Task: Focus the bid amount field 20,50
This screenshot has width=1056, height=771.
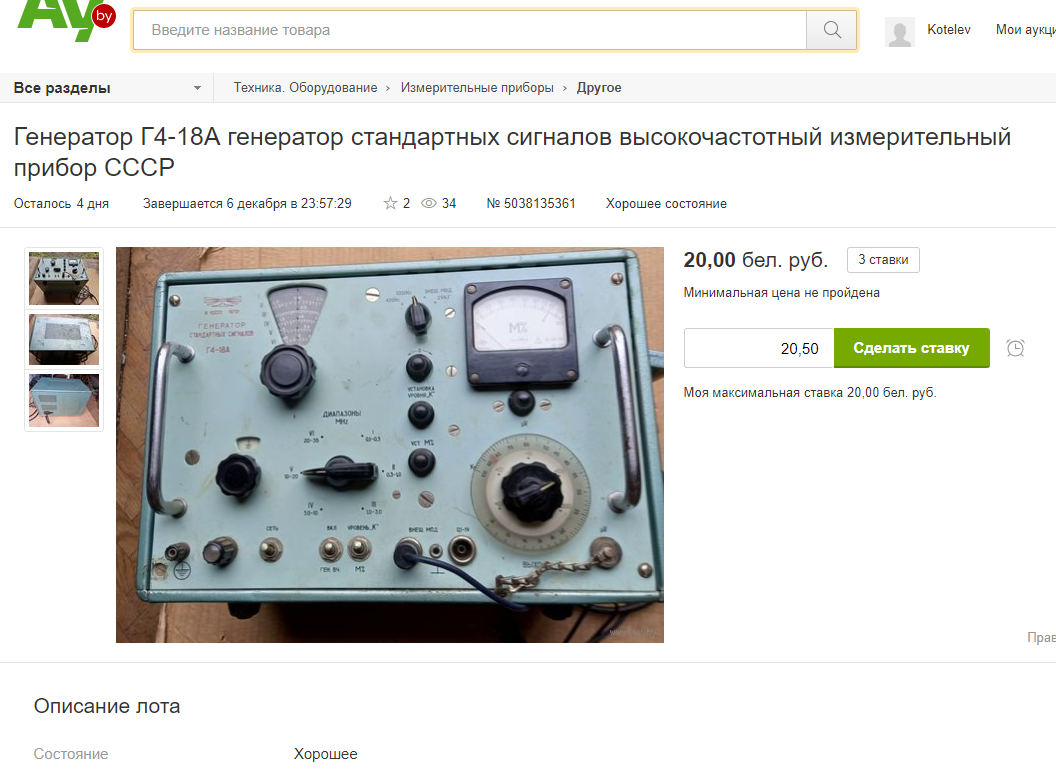Action: (x=759, y=348)
